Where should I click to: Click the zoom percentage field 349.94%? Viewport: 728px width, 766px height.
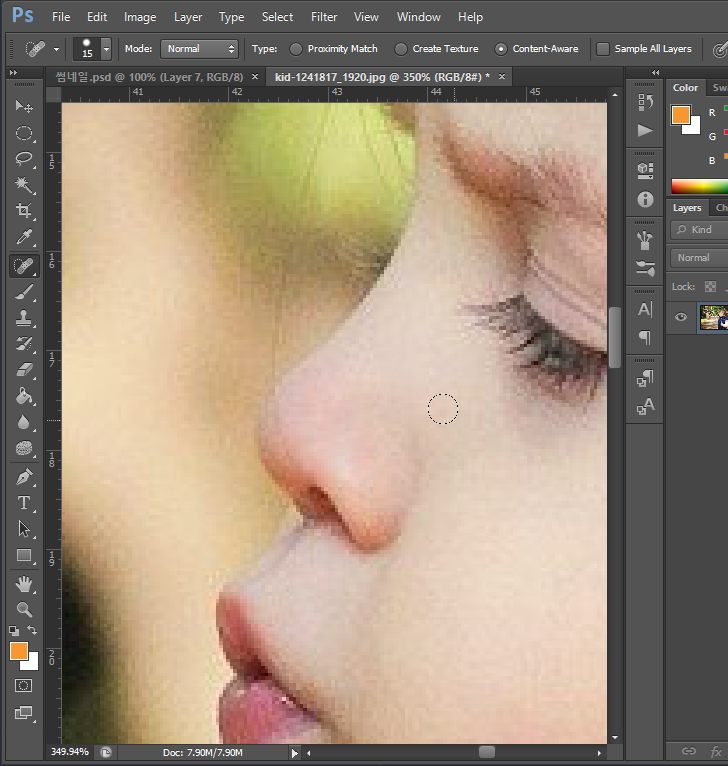70,752
